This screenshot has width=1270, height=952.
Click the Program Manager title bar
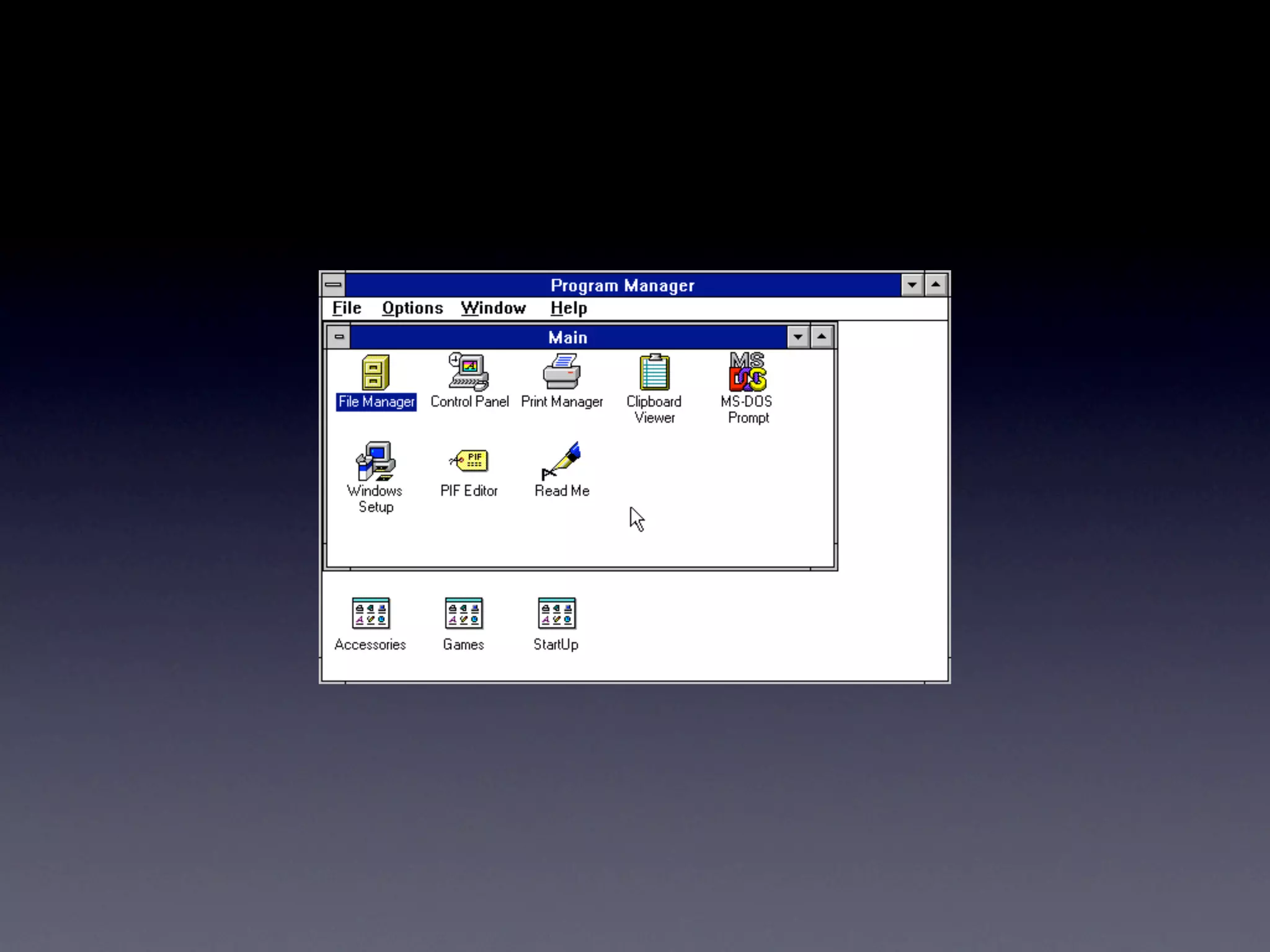[622, 285]
